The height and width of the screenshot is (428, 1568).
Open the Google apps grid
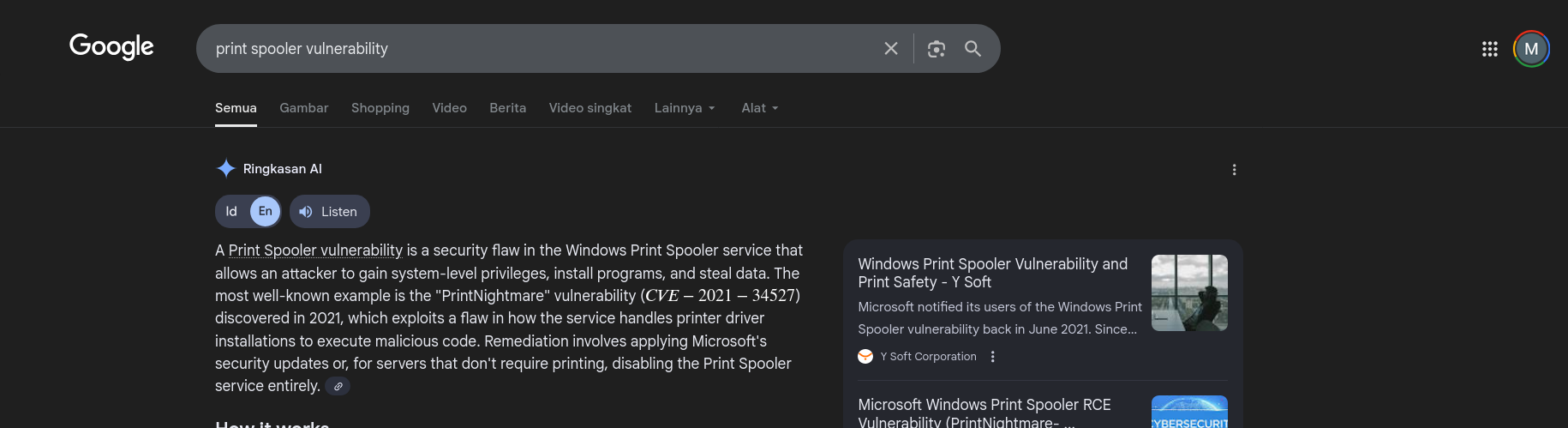pyautogui.click(x=1490, y=49)
